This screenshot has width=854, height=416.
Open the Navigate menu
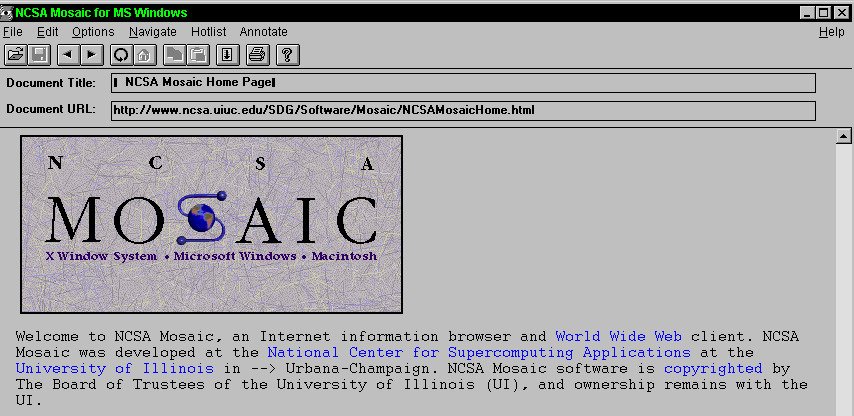coord(152,32)
